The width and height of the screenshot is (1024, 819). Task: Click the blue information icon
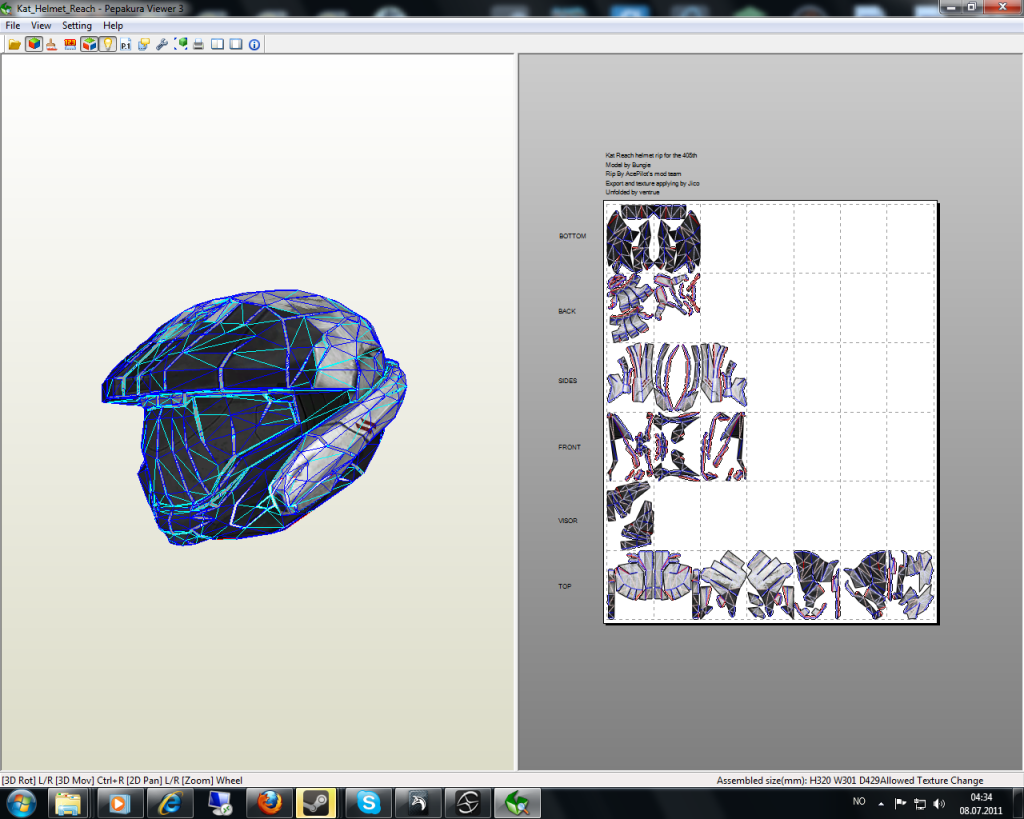(x=254, y=44)
